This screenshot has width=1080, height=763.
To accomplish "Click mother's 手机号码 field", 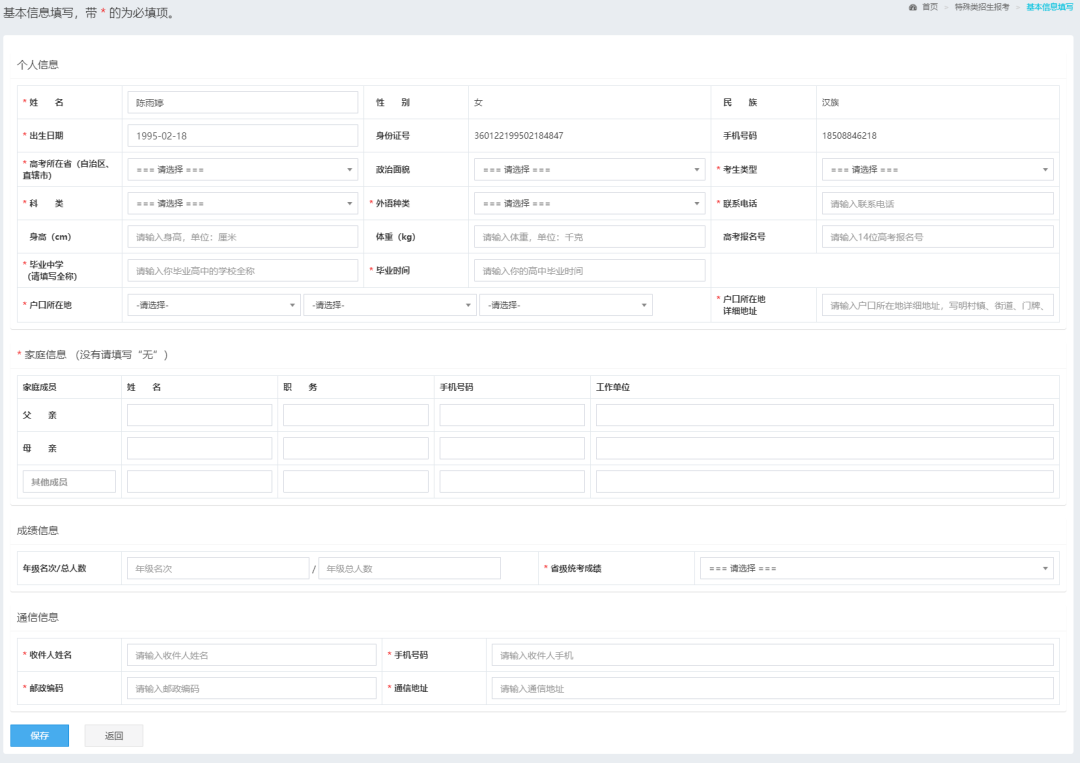I will [x=512, y=448].
